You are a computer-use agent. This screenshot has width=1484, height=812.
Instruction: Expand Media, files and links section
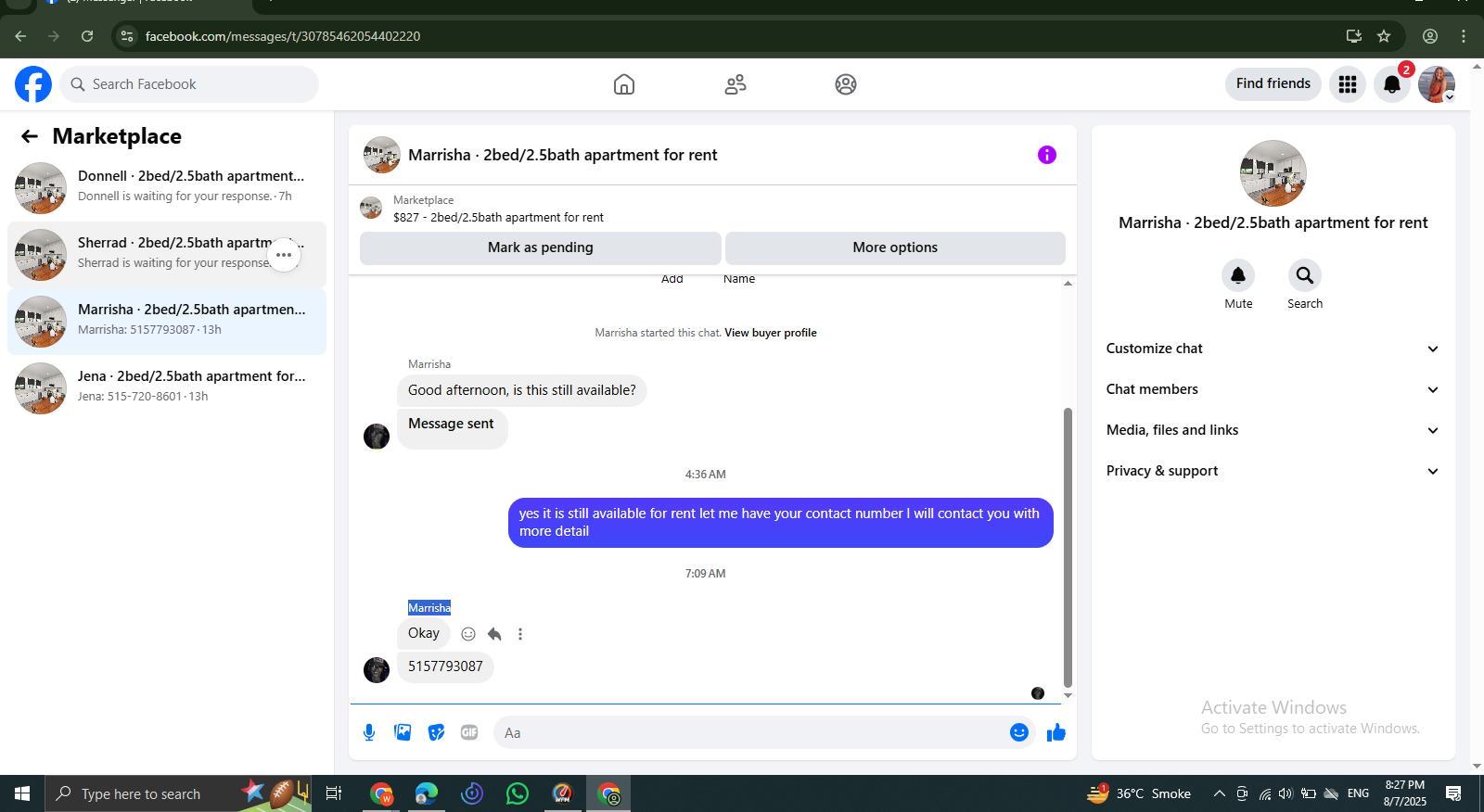click(x=1273, y=430)
